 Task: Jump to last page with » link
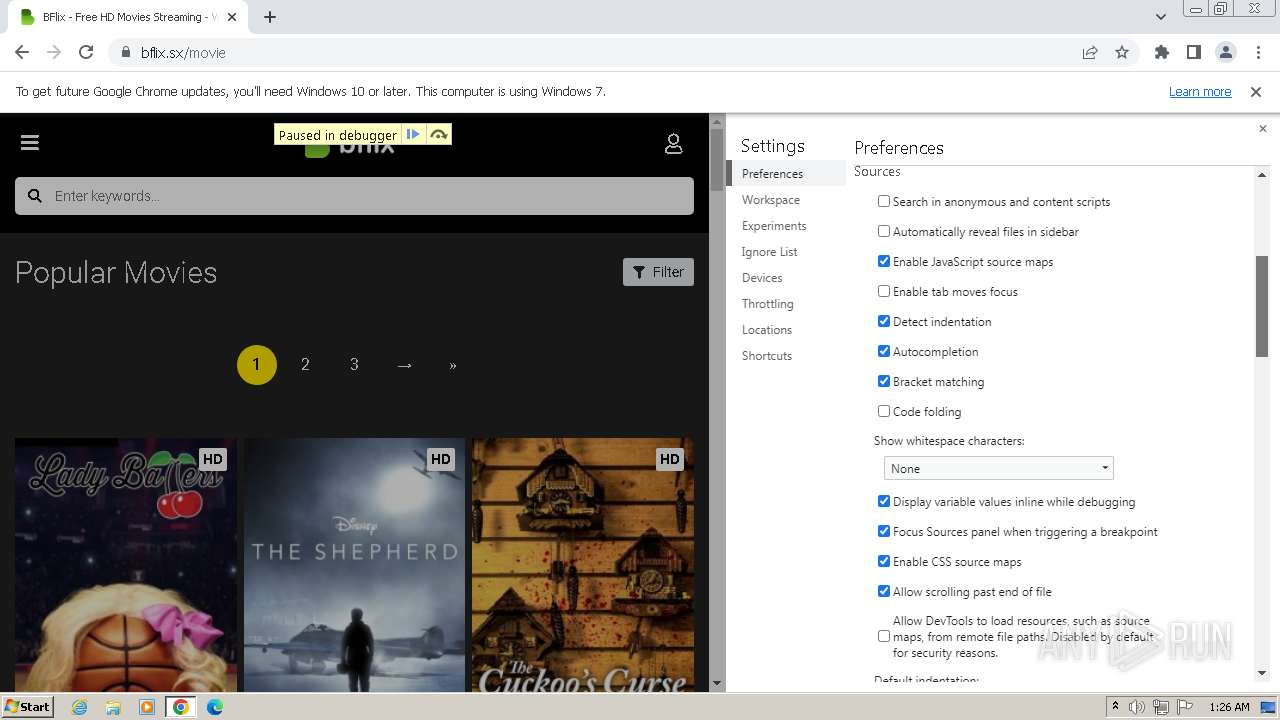tap(453, 365)
